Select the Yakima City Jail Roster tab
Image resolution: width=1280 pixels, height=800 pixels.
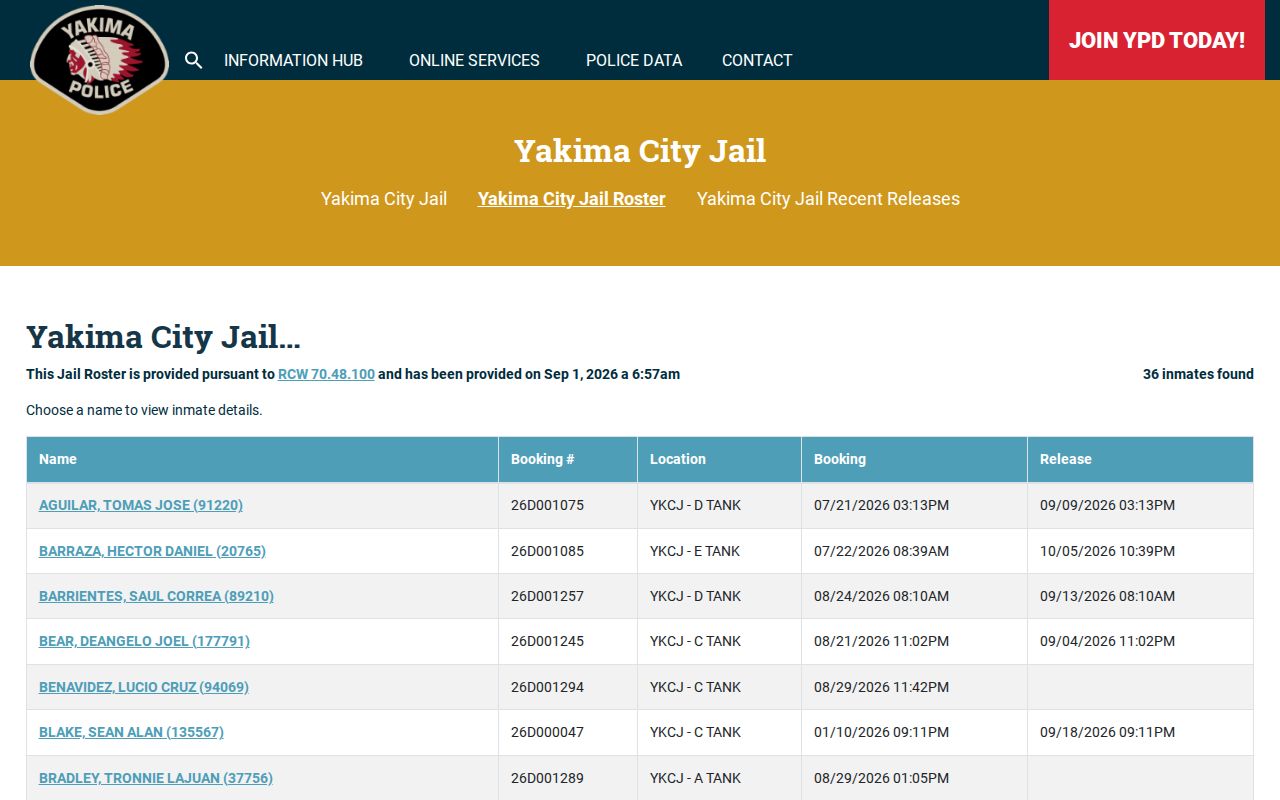571,199
